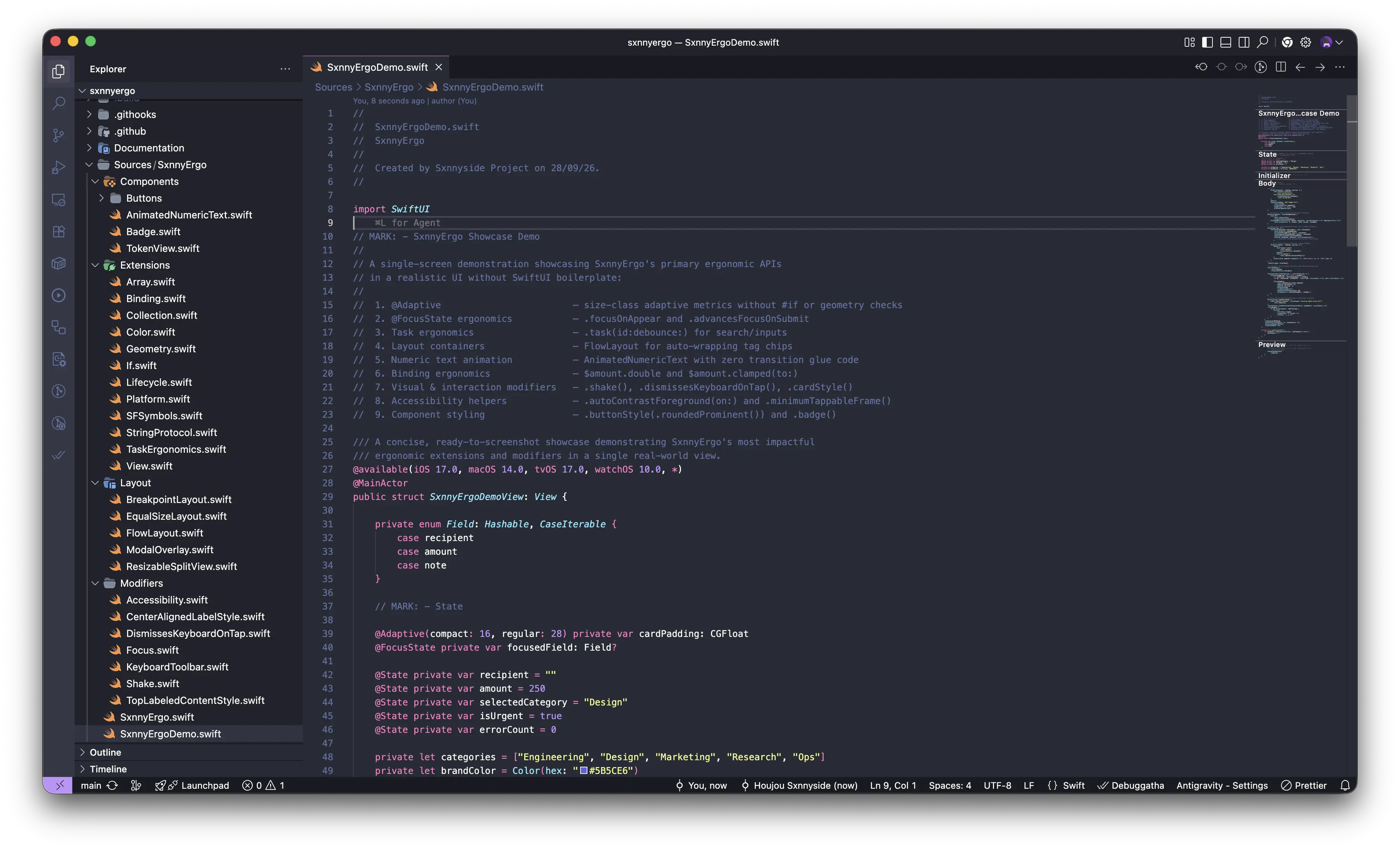
Task: Click the Git graph circle icon in editor toolbar
Action: [x=1261, y=67]
